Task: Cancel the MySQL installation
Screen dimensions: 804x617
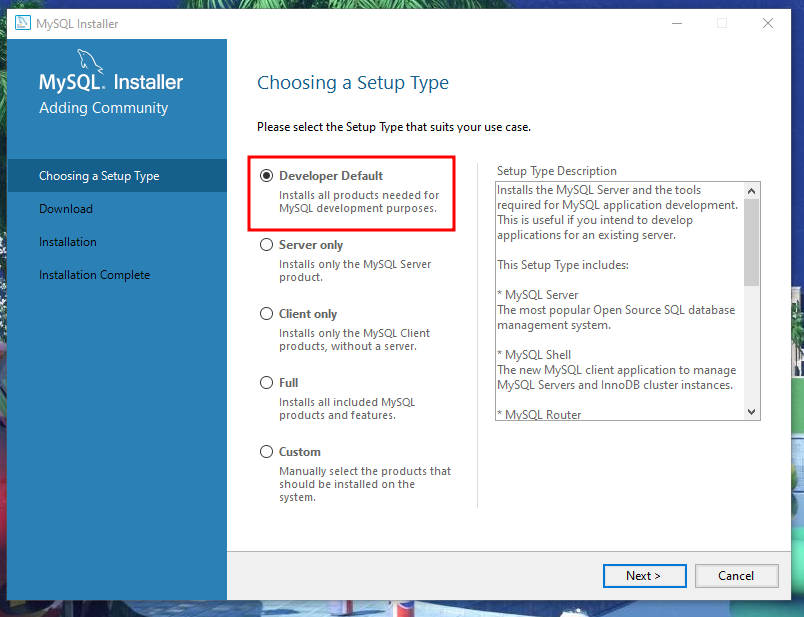Action: (x=736, y=576)
